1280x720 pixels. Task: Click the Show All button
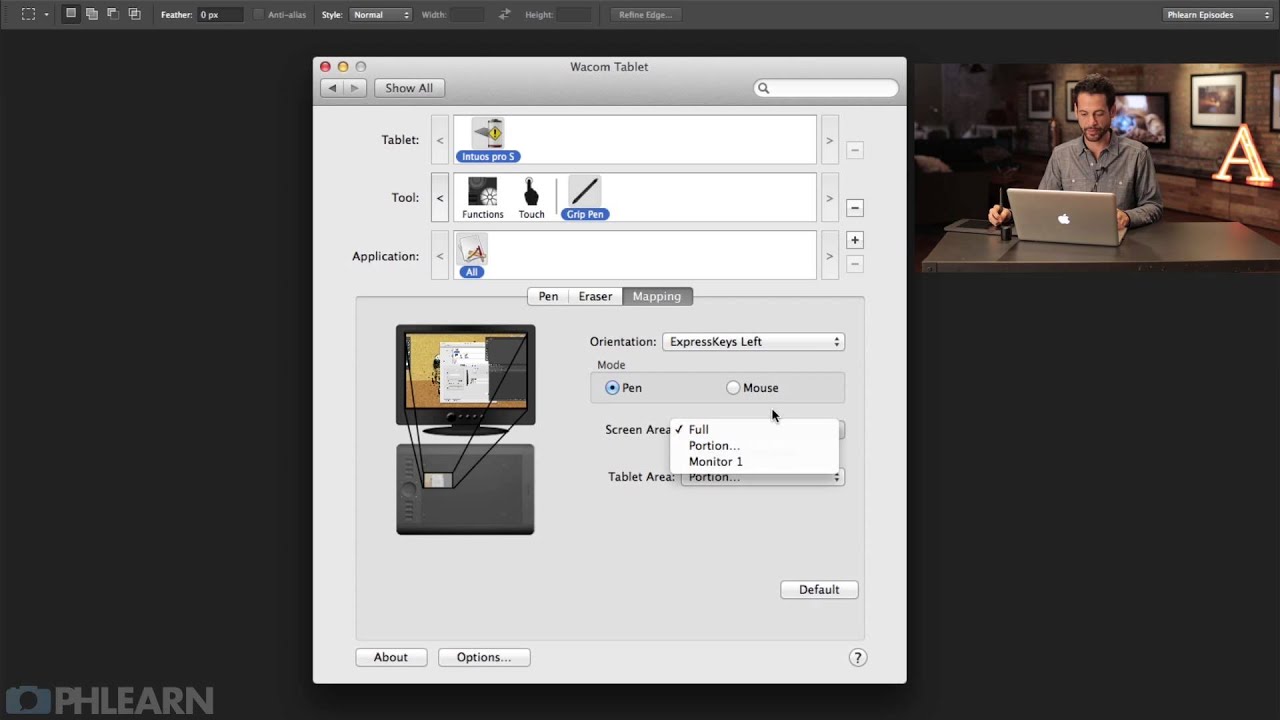click(x=409, y=88)
